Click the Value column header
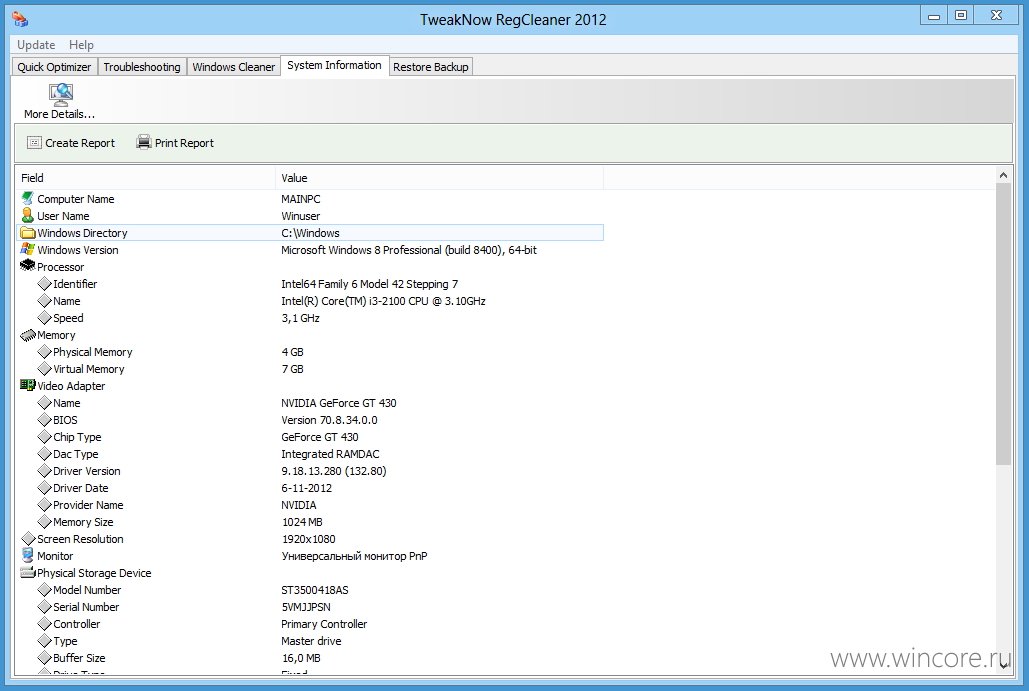1029x691 pixels. point(439,178)
